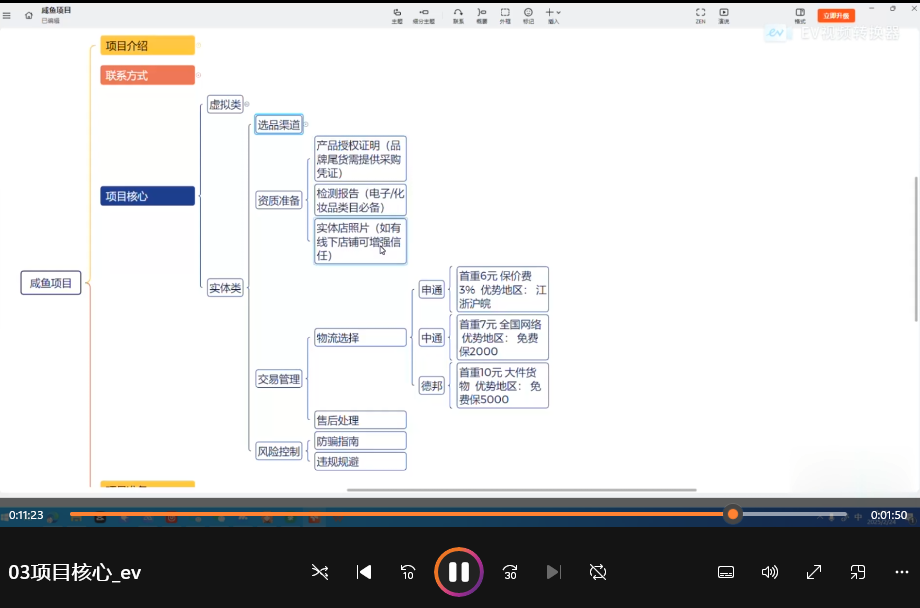The width and height of the screenshot is (920, 608).
Task: Click the orange 立即升级 upgrade button
Action: tap(836, 15)
